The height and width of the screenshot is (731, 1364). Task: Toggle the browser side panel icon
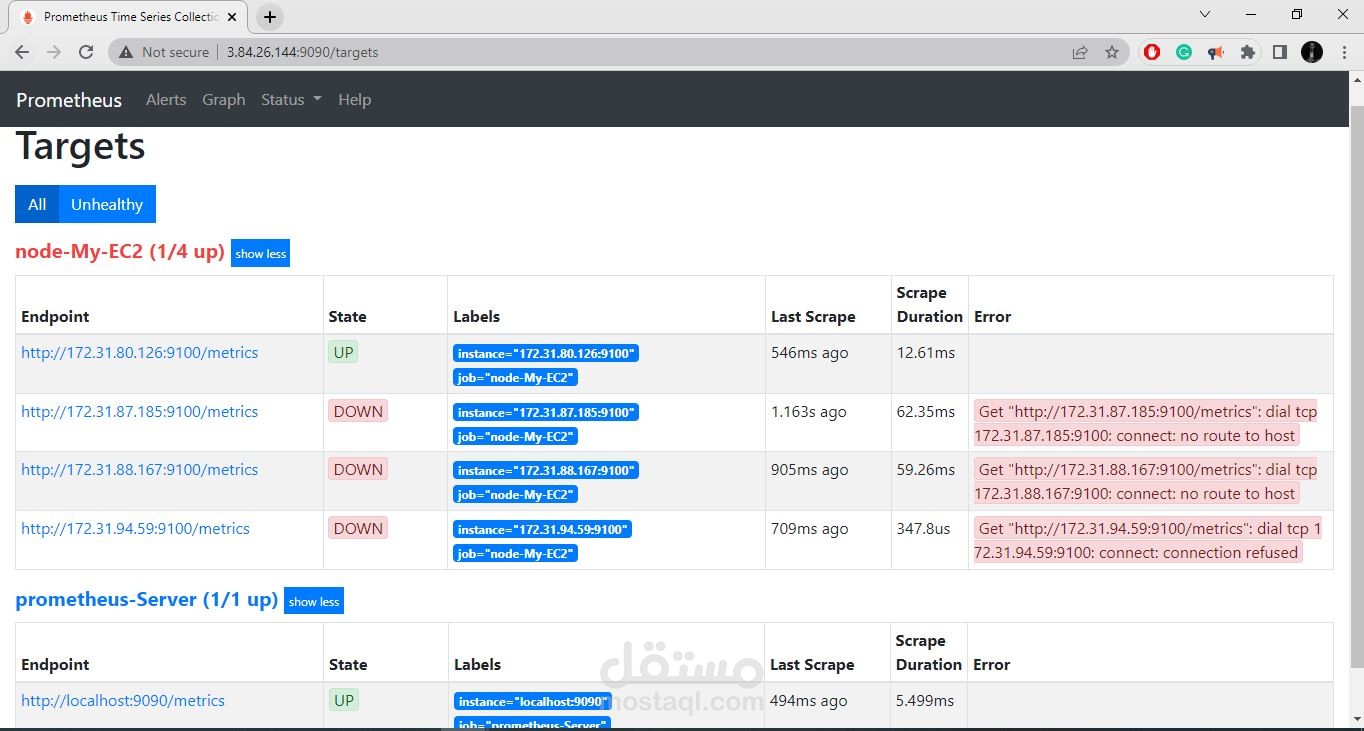tap(1280, 52)
